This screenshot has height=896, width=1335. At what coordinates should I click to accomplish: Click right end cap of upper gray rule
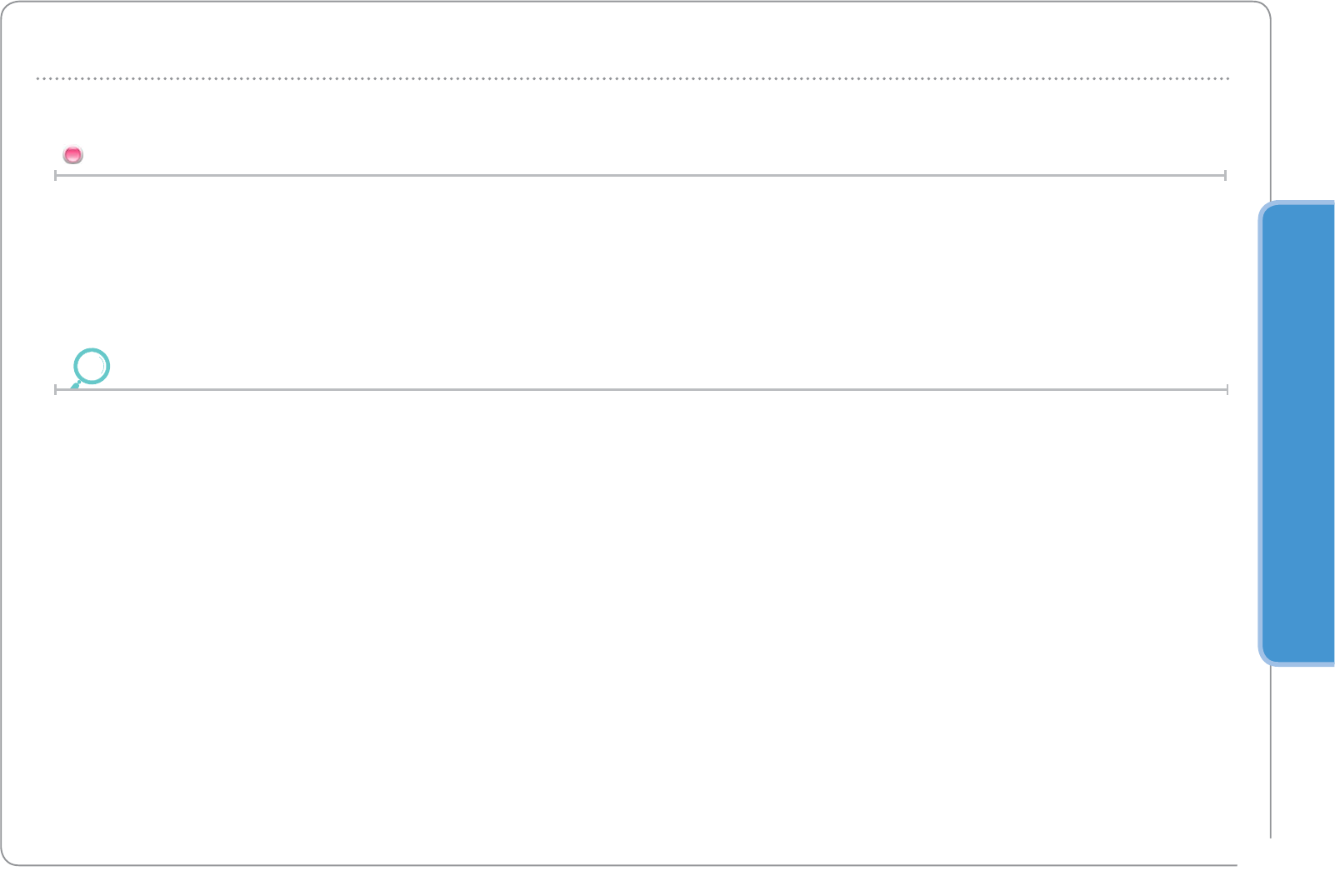(x=1225, y=175)
